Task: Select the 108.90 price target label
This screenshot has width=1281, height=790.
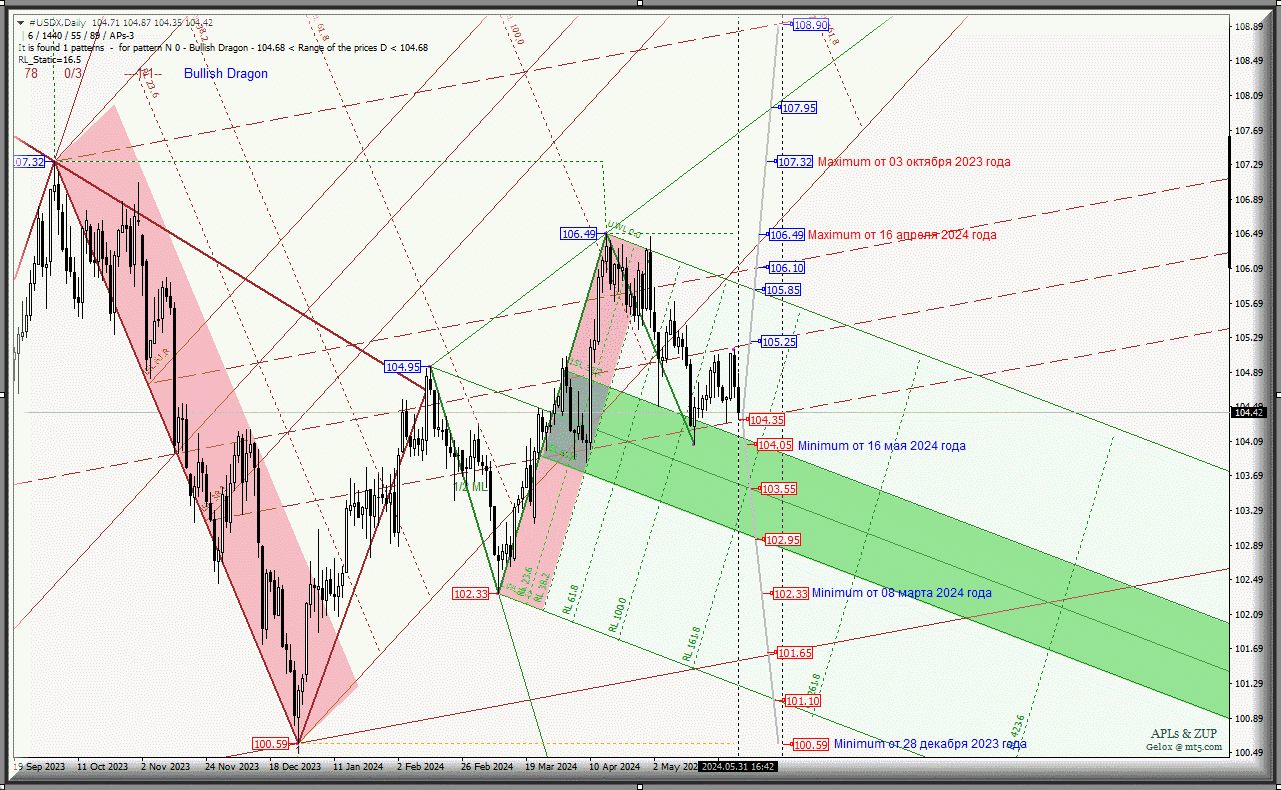Action: 810,25
